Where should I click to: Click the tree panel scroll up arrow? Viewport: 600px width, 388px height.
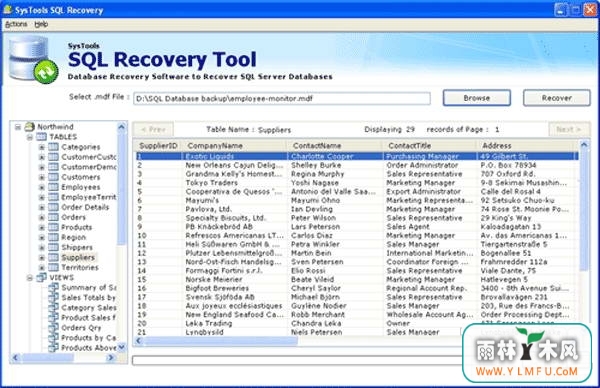click(122, 127)
